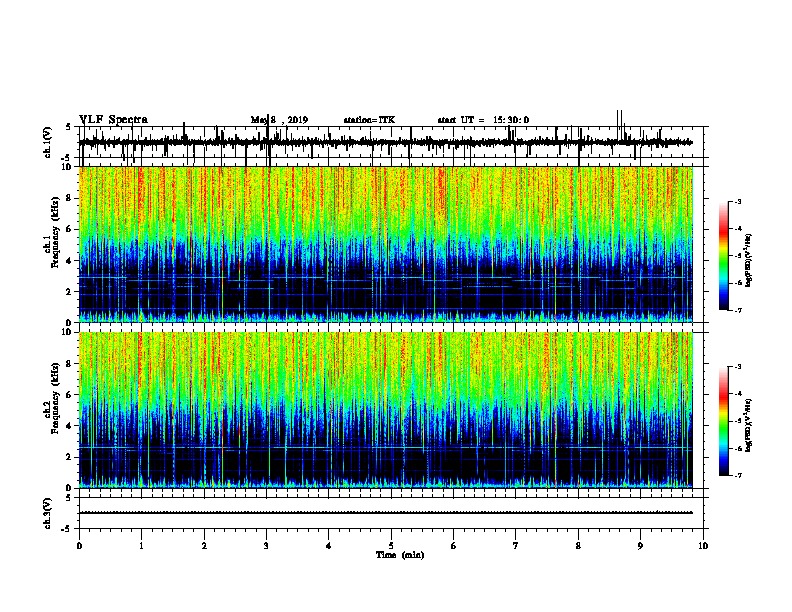This screenshot has height=612, width=792.
Task: Click the "ch.3(V)" axis label
Action: pyautogui.click(x=48, y=513)
